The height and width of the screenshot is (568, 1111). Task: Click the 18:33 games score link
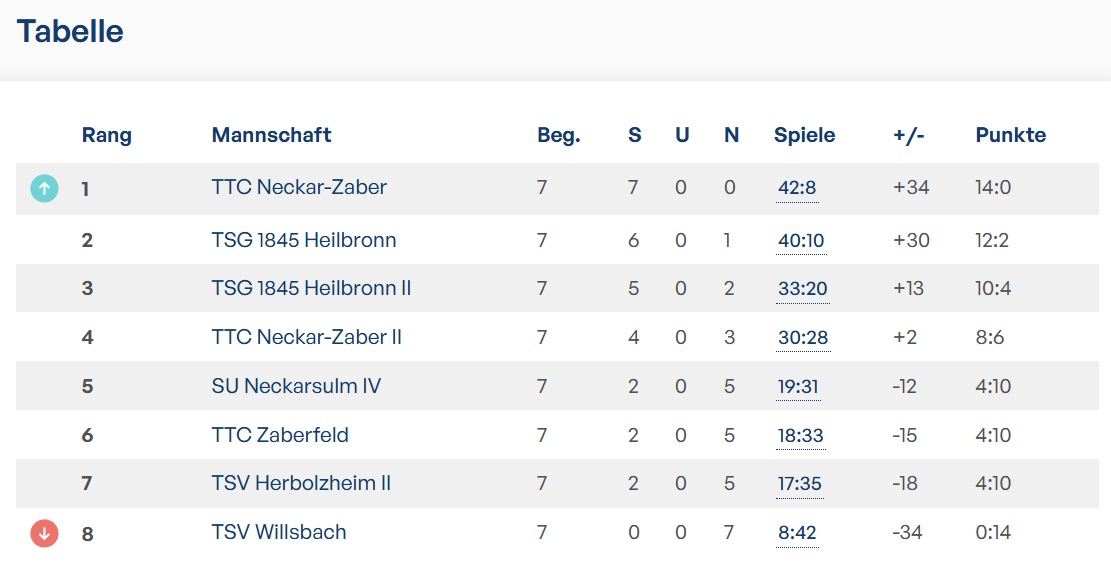(801, 436)
